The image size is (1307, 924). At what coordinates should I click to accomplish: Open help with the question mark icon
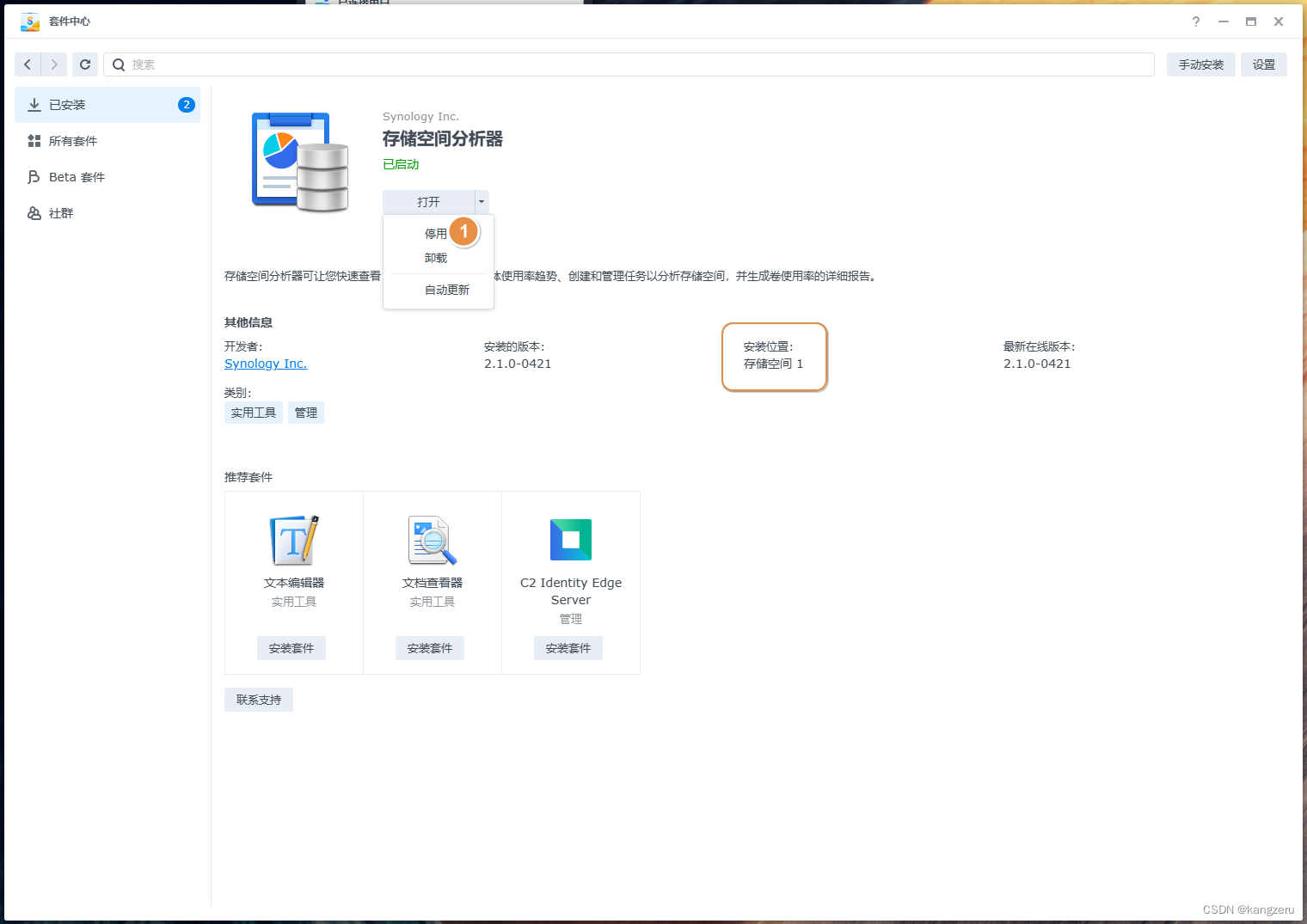[x=1195, y=21]
